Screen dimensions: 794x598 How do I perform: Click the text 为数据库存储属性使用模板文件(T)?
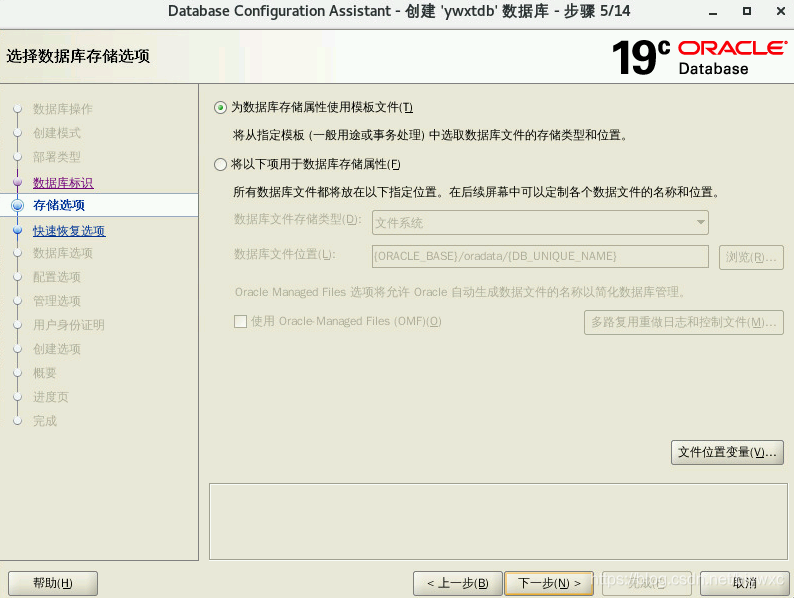point(322,107)
